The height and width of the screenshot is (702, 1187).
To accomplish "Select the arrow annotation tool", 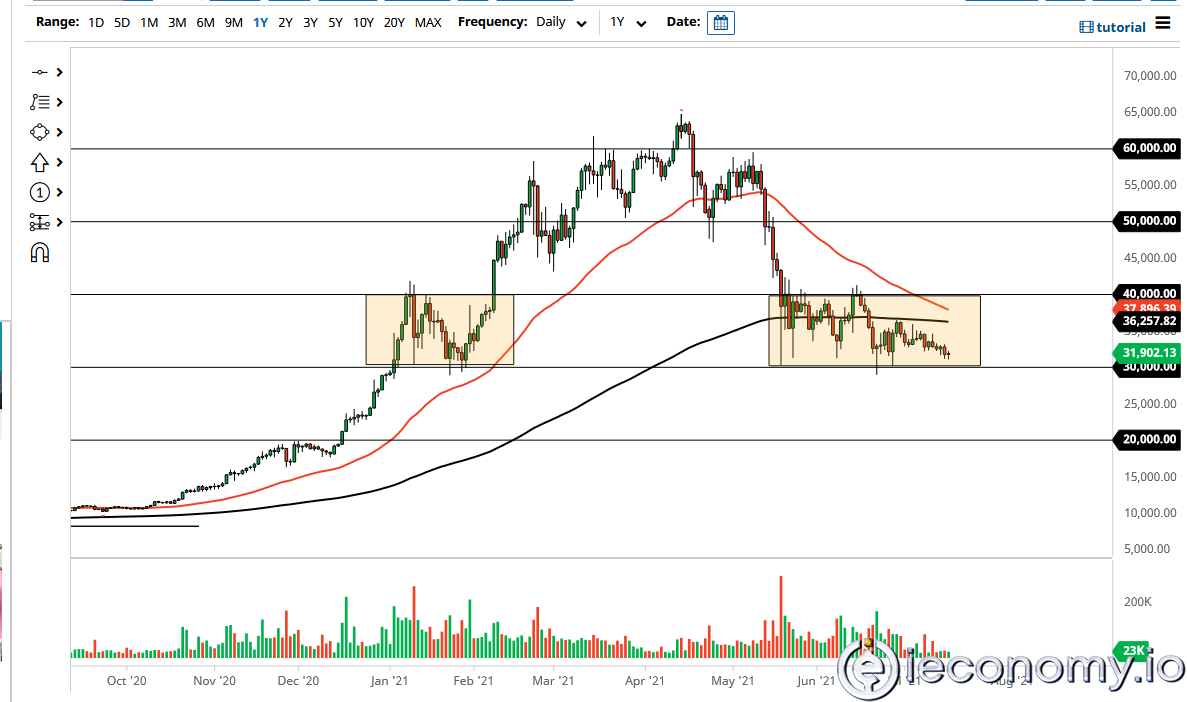I will pyautogui.click(x=40, y=161).
